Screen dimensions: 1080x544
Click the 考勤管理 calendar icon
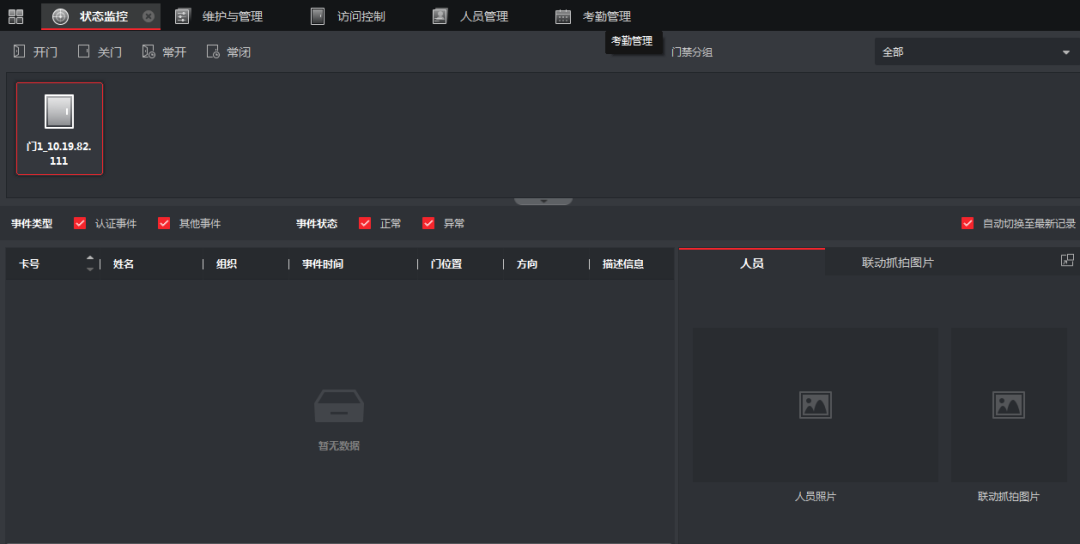(563, 16)
